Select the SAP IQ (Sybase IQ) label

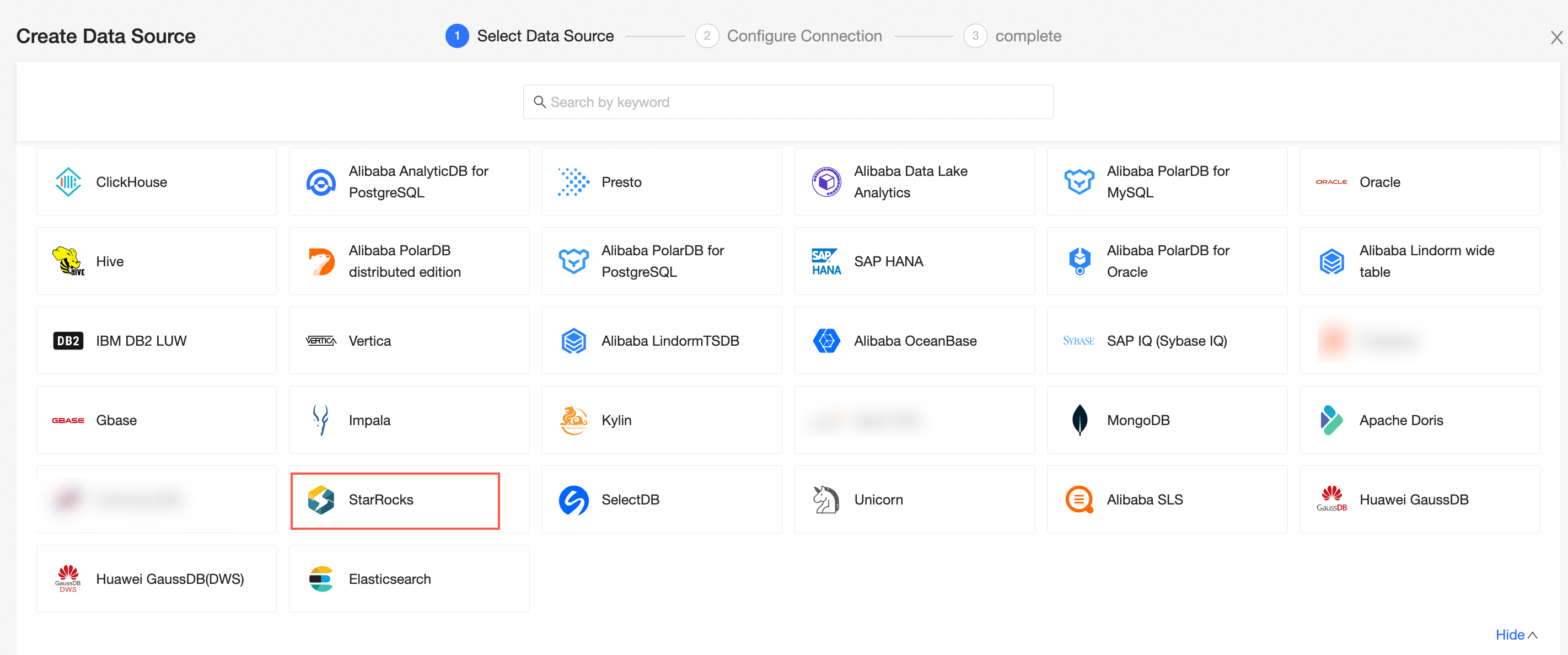coord(1167,341)
